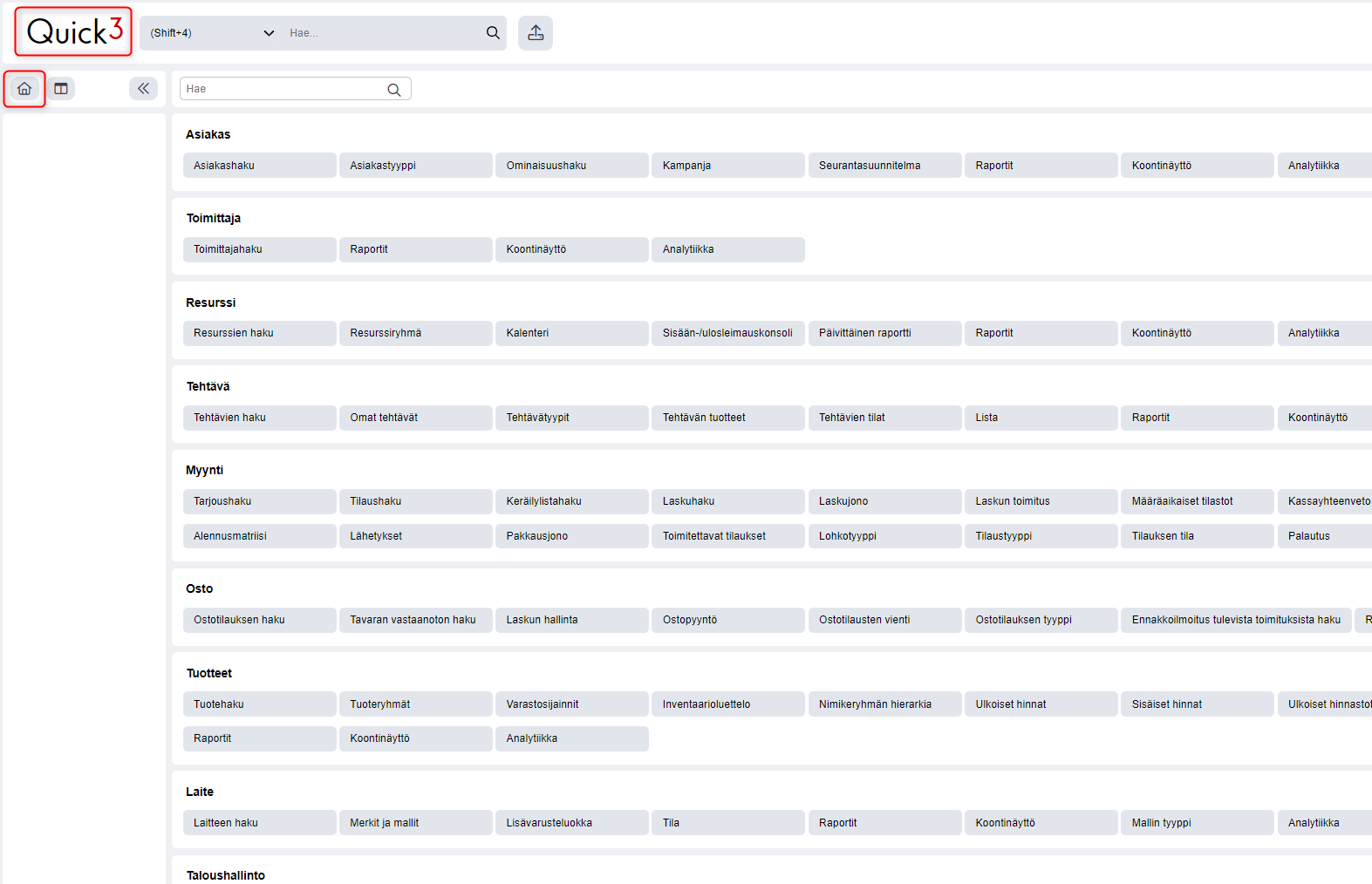
Task: Open Tuoteryhmät
Action: click(416, 704)
